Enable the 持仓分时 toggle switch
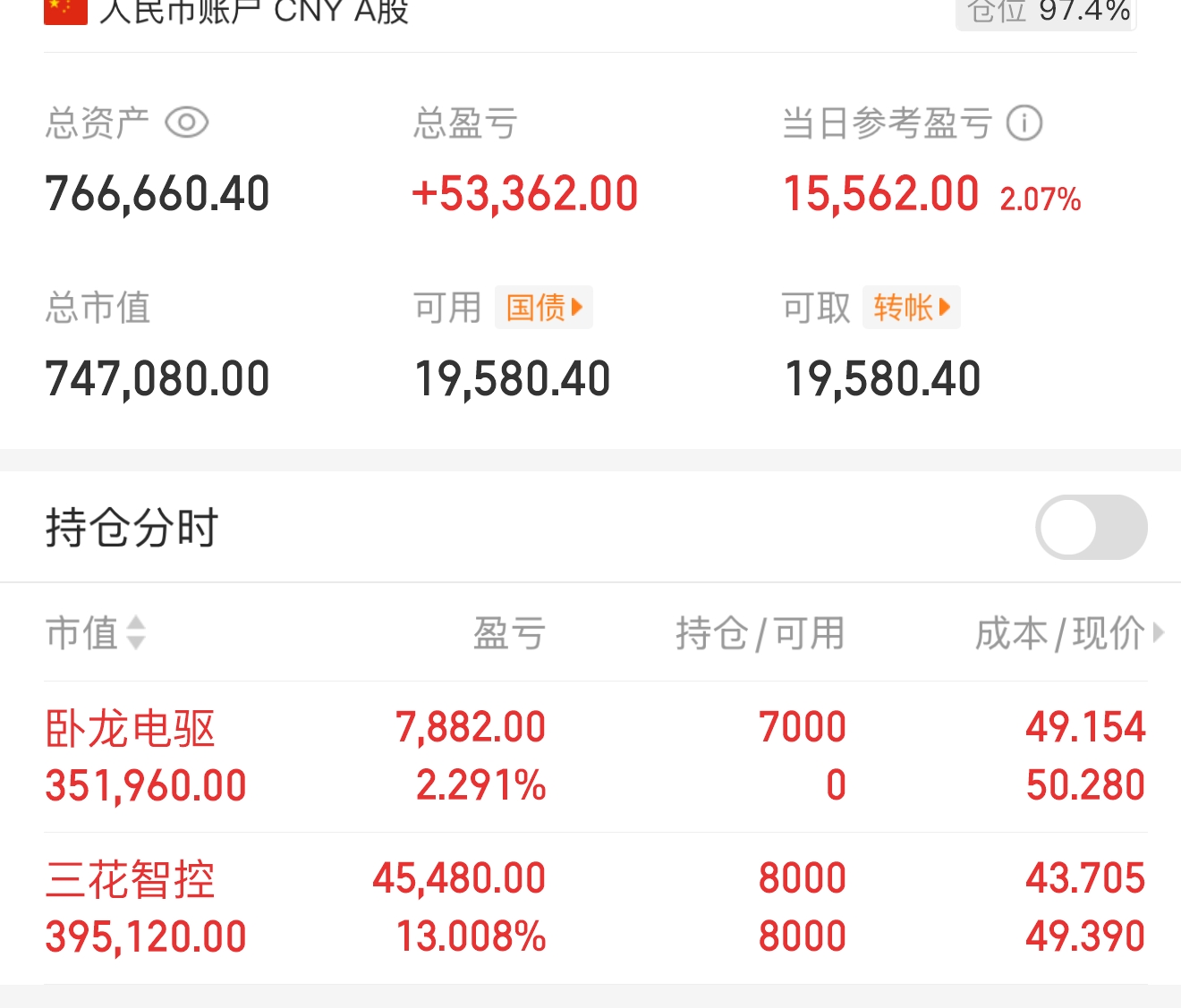The image size is (1181, 1008). (1091, 528)
